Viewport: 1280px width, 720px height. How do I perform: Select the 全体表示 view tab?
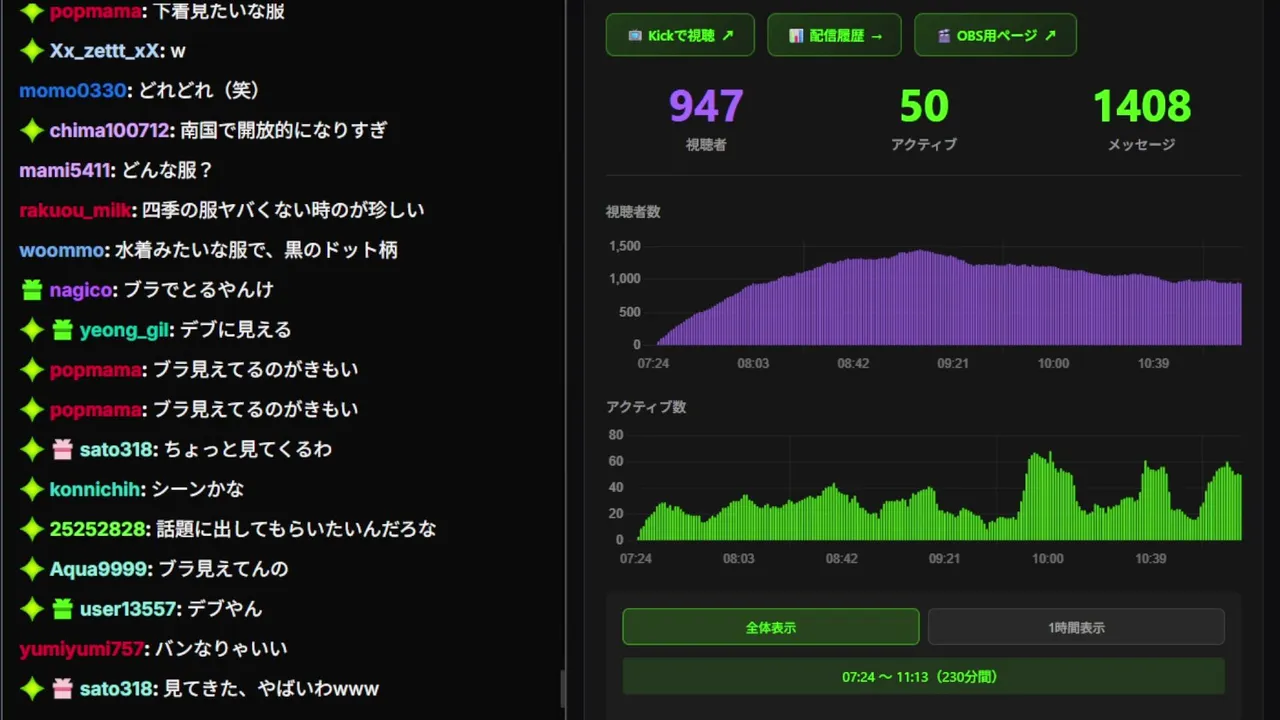click(770, 627)
